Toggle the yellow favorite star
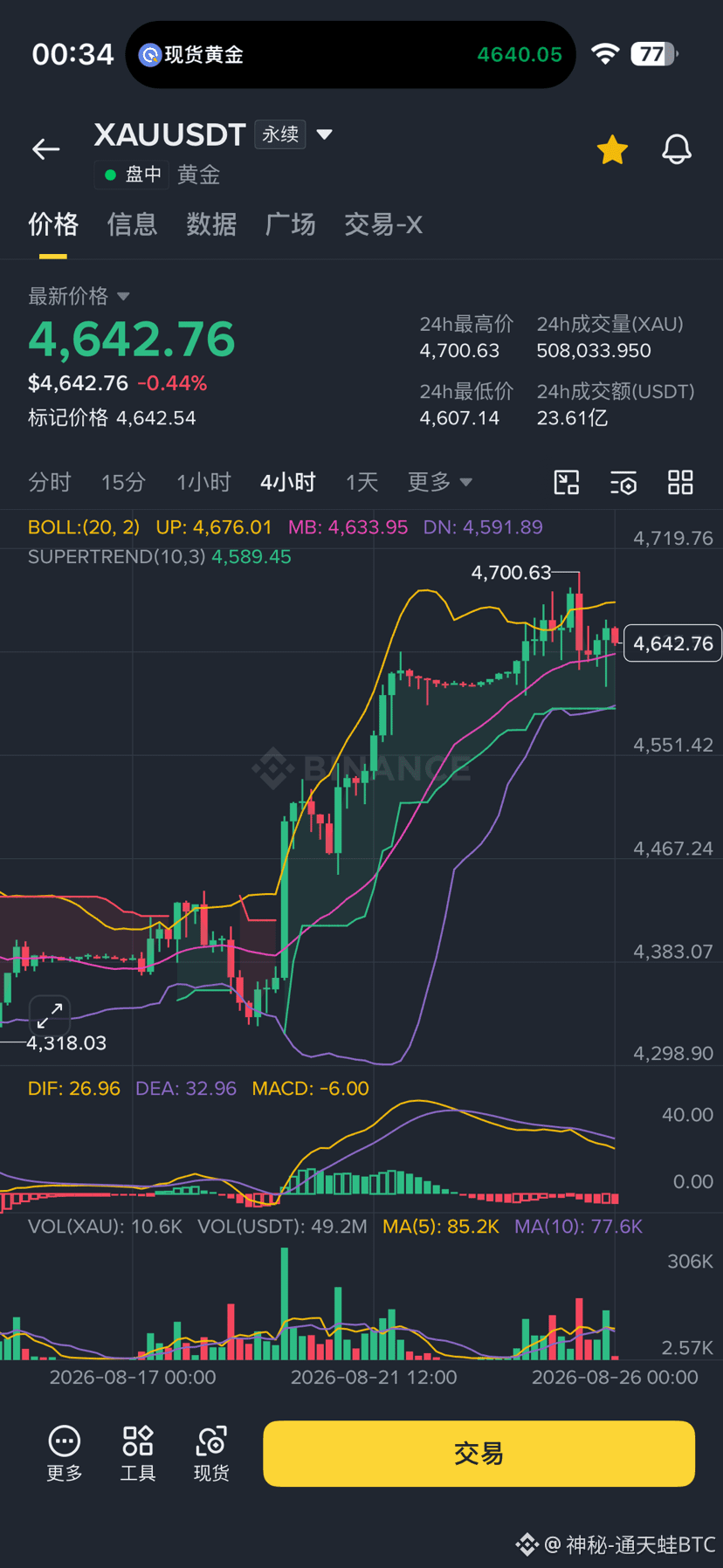 (612, 150)
